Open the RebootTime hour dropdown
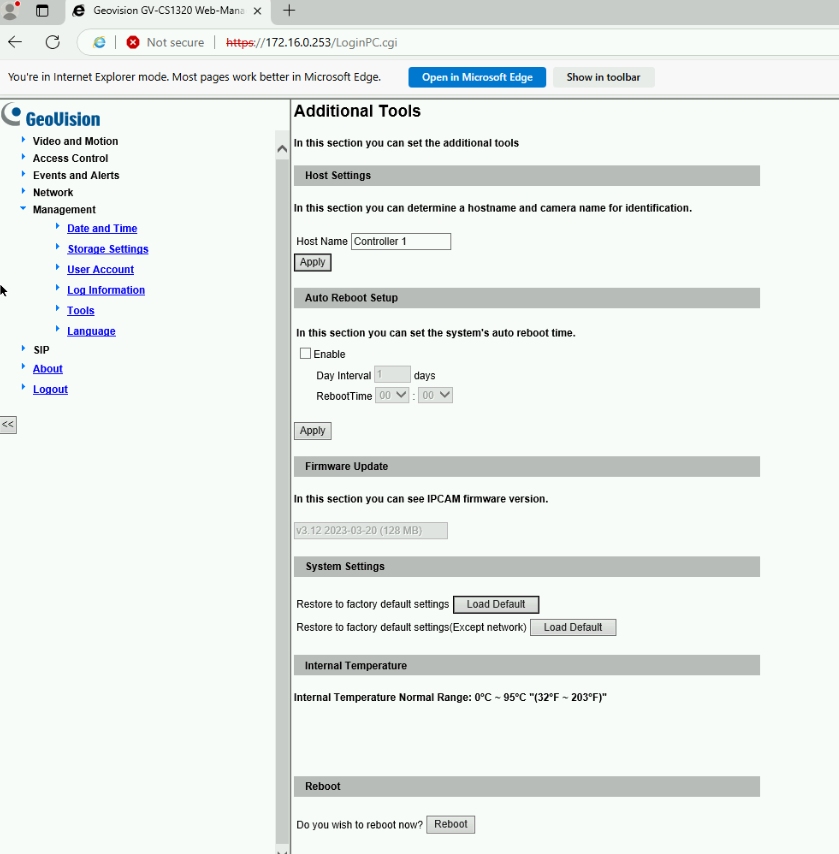The height and width of the screenshot is (854, 839). pos(392,395)
